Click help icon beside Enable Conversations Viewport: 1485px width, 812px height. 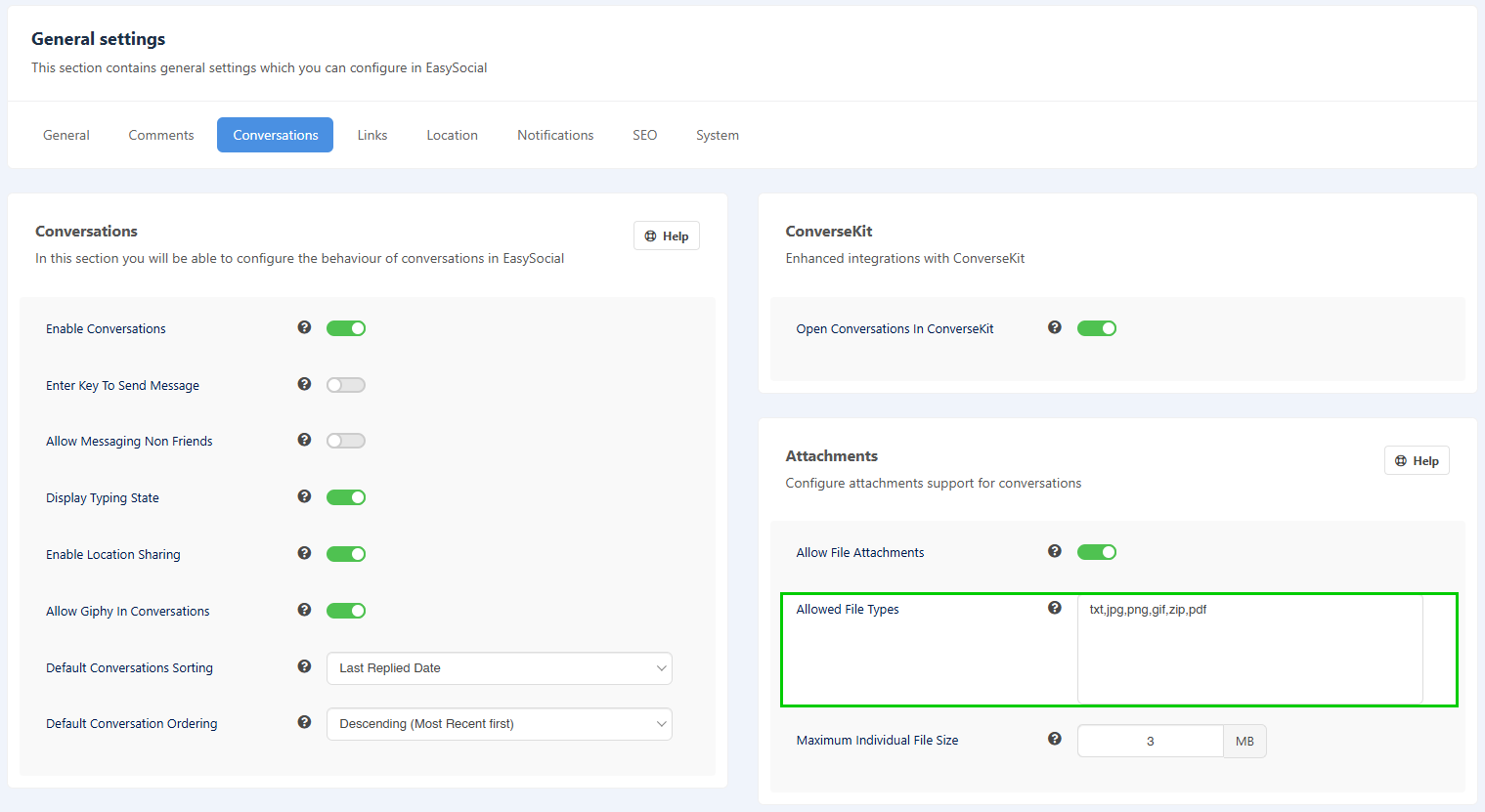pos(304,327)
